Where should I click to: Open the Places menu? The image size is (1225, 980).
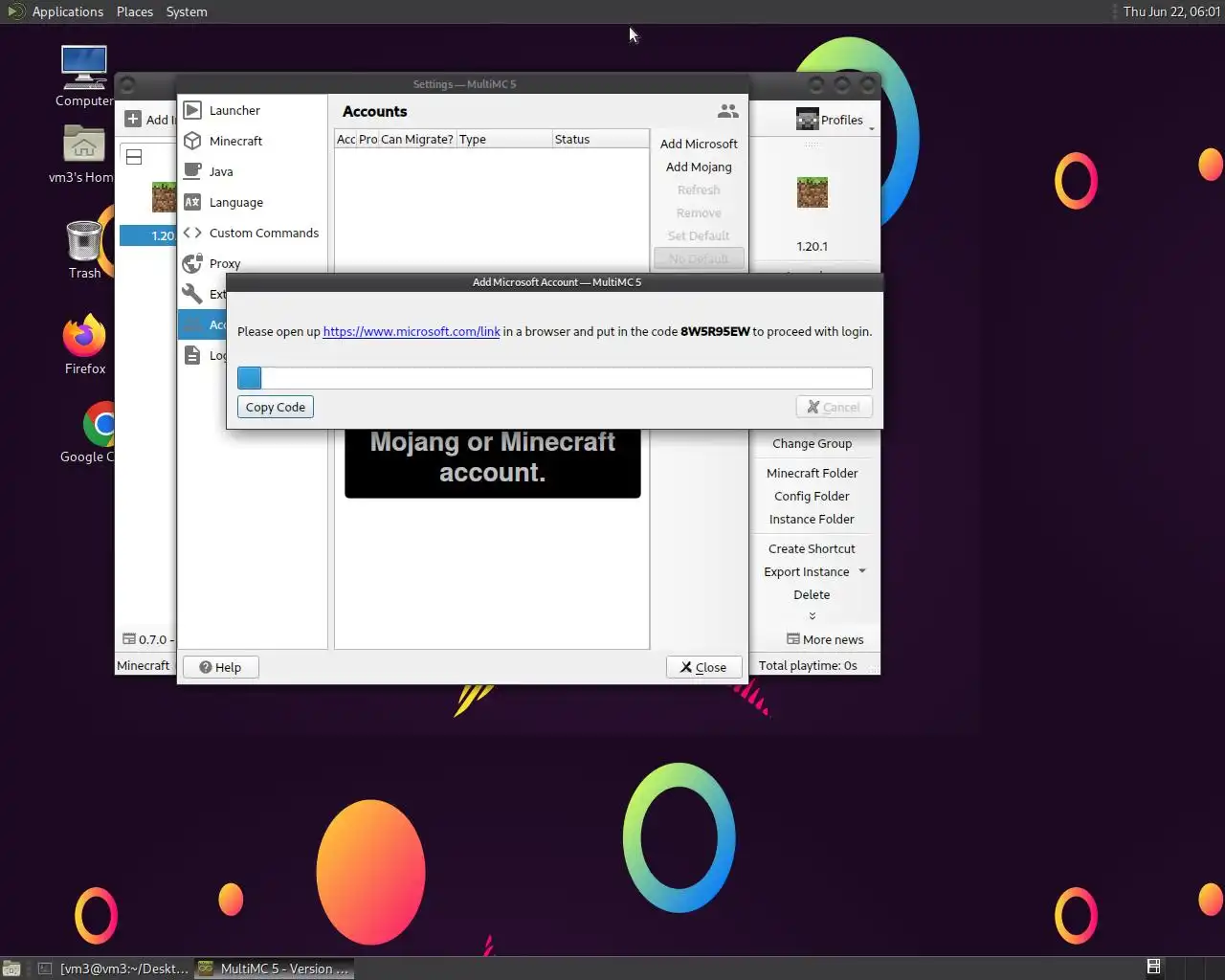point(135,11)
